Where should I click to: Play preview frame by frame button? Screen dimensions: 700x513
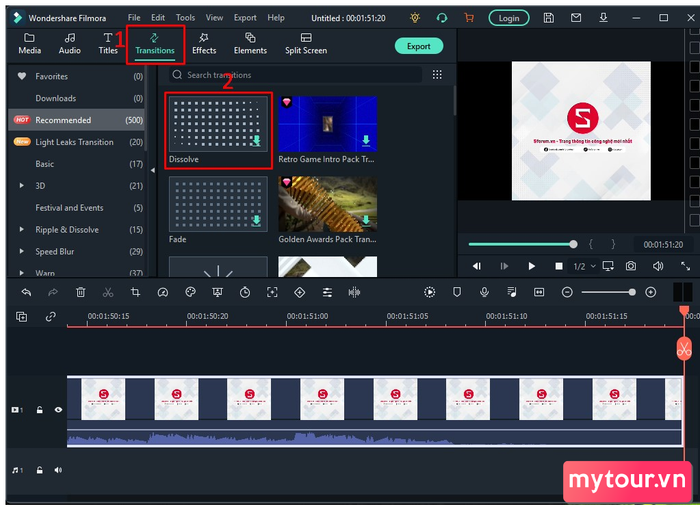(504, 266)
